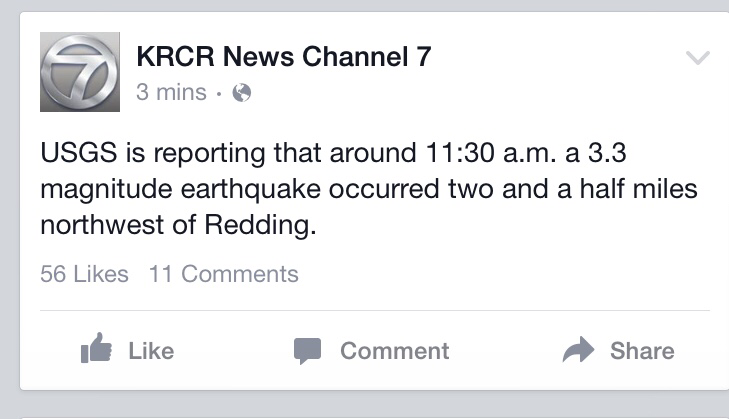Click the word "Redding" in the post
729x419 pixels.
pos(261,225)
